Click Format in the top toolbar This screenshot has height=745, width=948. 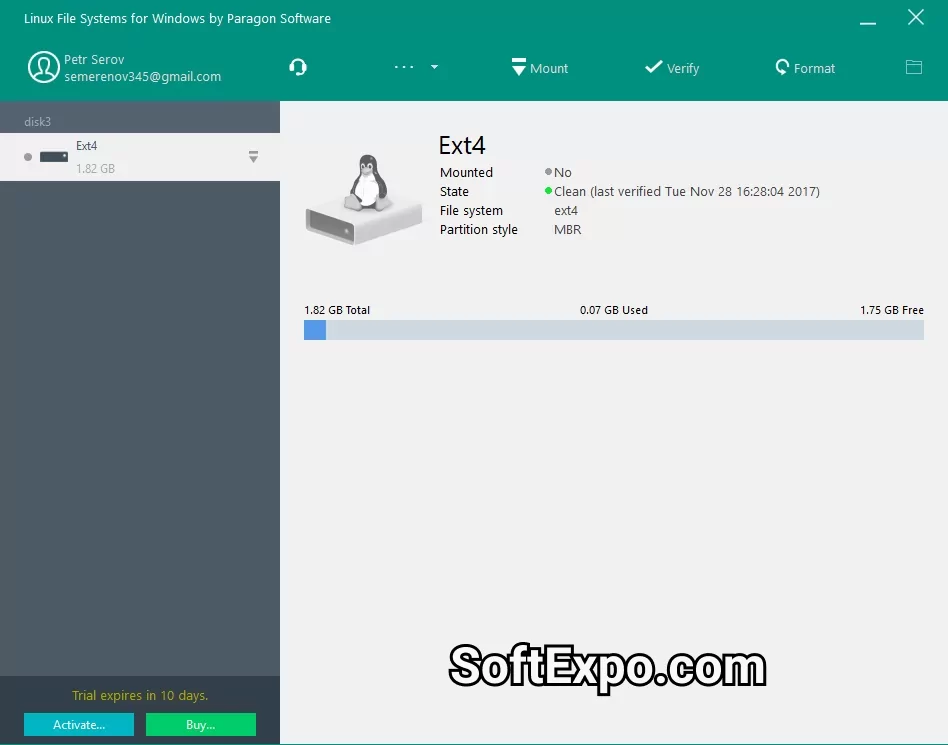point(805,68)
